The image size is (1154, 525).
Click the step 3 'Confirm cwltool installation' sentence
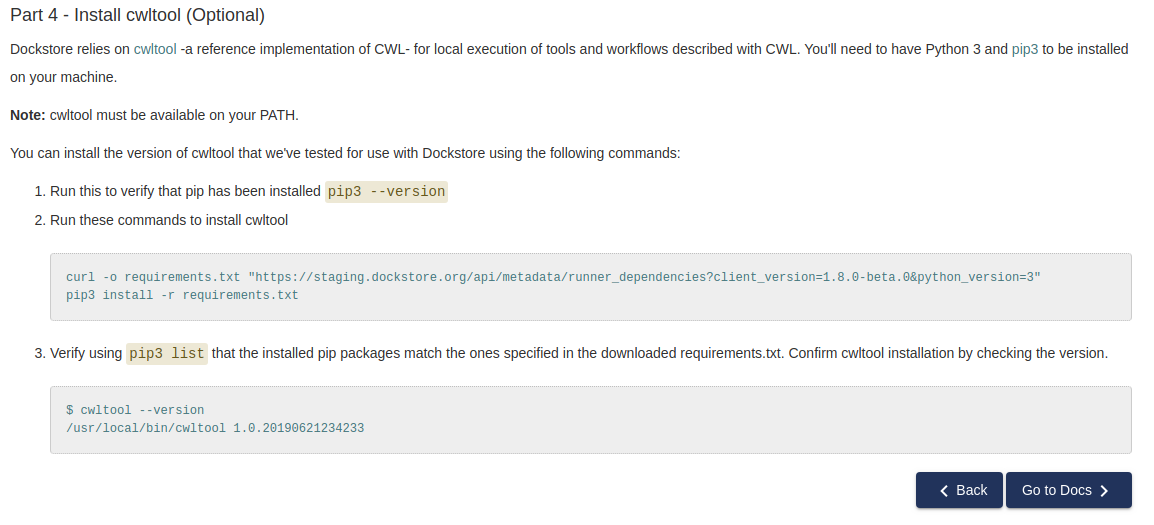click(949, 353)
